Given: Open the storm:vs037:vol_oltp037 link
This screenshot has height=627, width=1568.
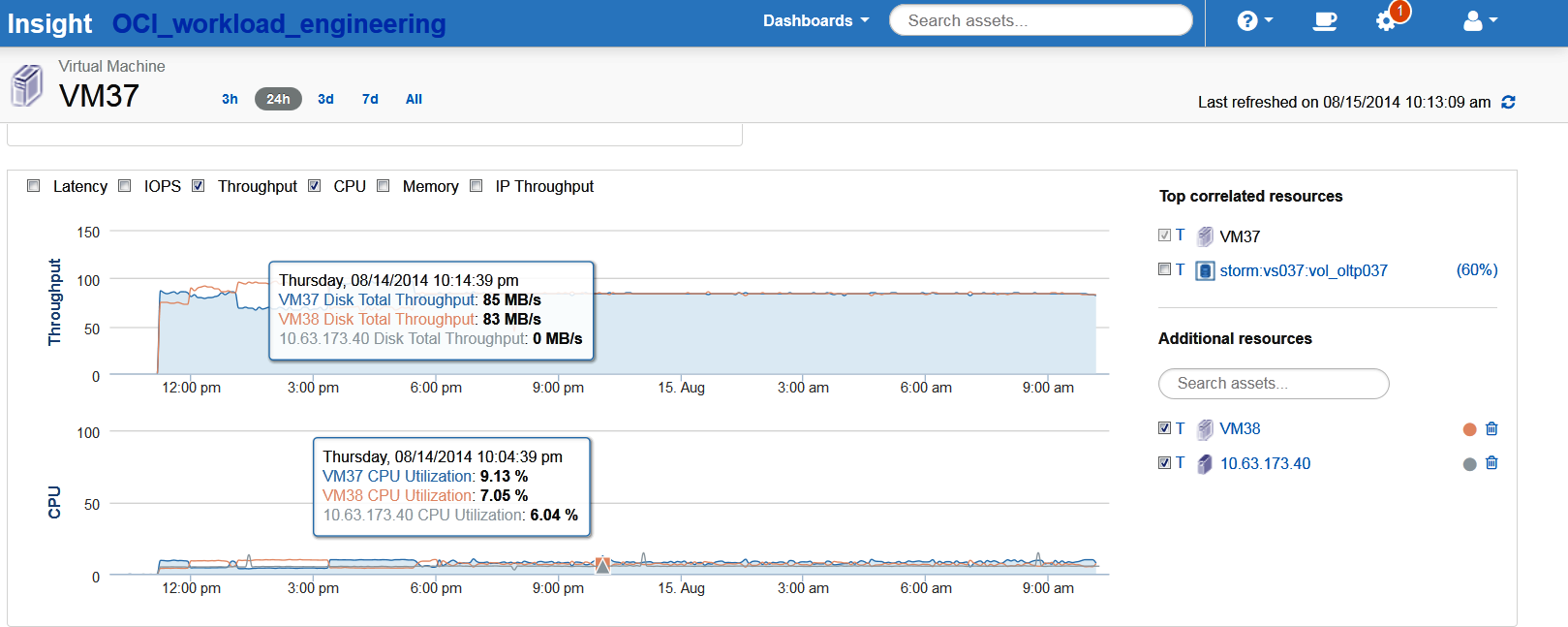Looking at the screenshot, I should (1303, 270).
